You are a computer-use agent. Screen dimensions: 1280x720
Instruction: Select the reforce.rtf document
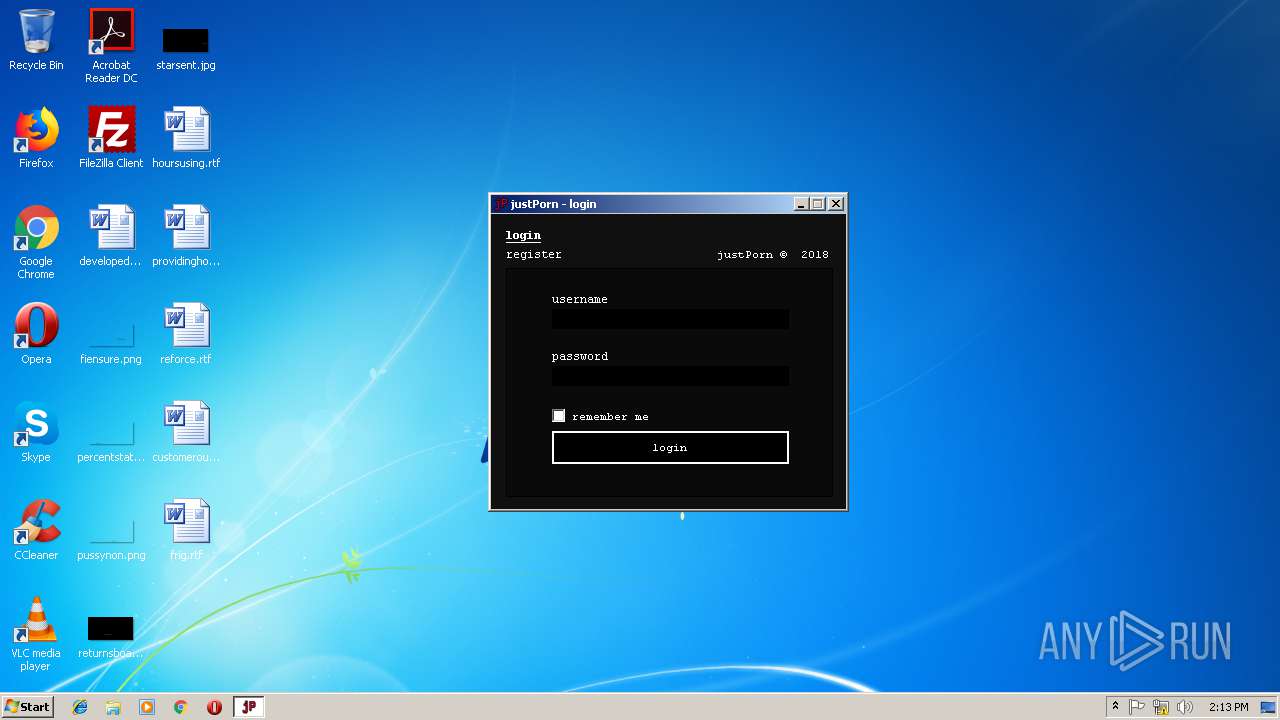point(186,335)
